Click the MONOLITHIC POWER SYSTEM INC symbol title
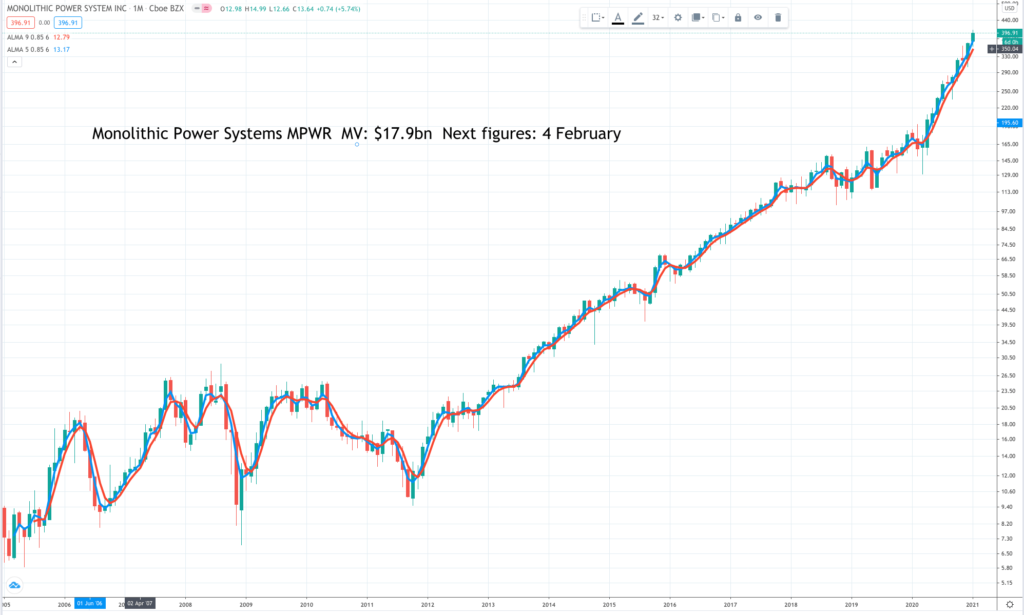 pos(67,8)
